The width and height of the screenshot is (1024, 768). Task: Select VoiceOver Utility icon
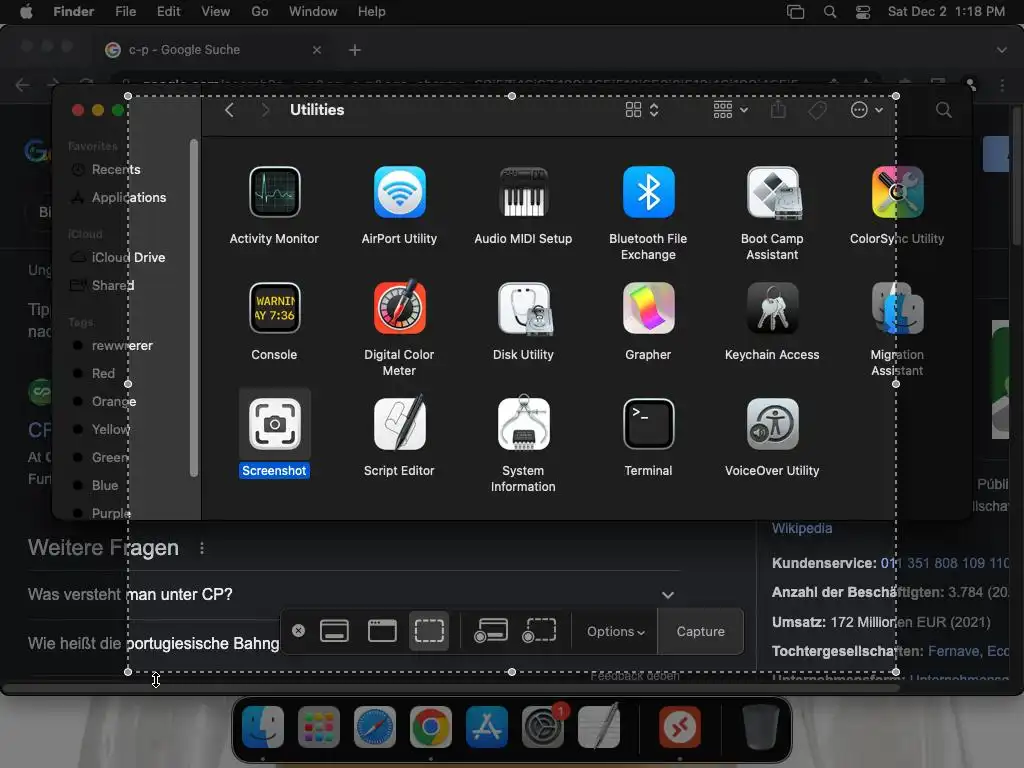773,424
